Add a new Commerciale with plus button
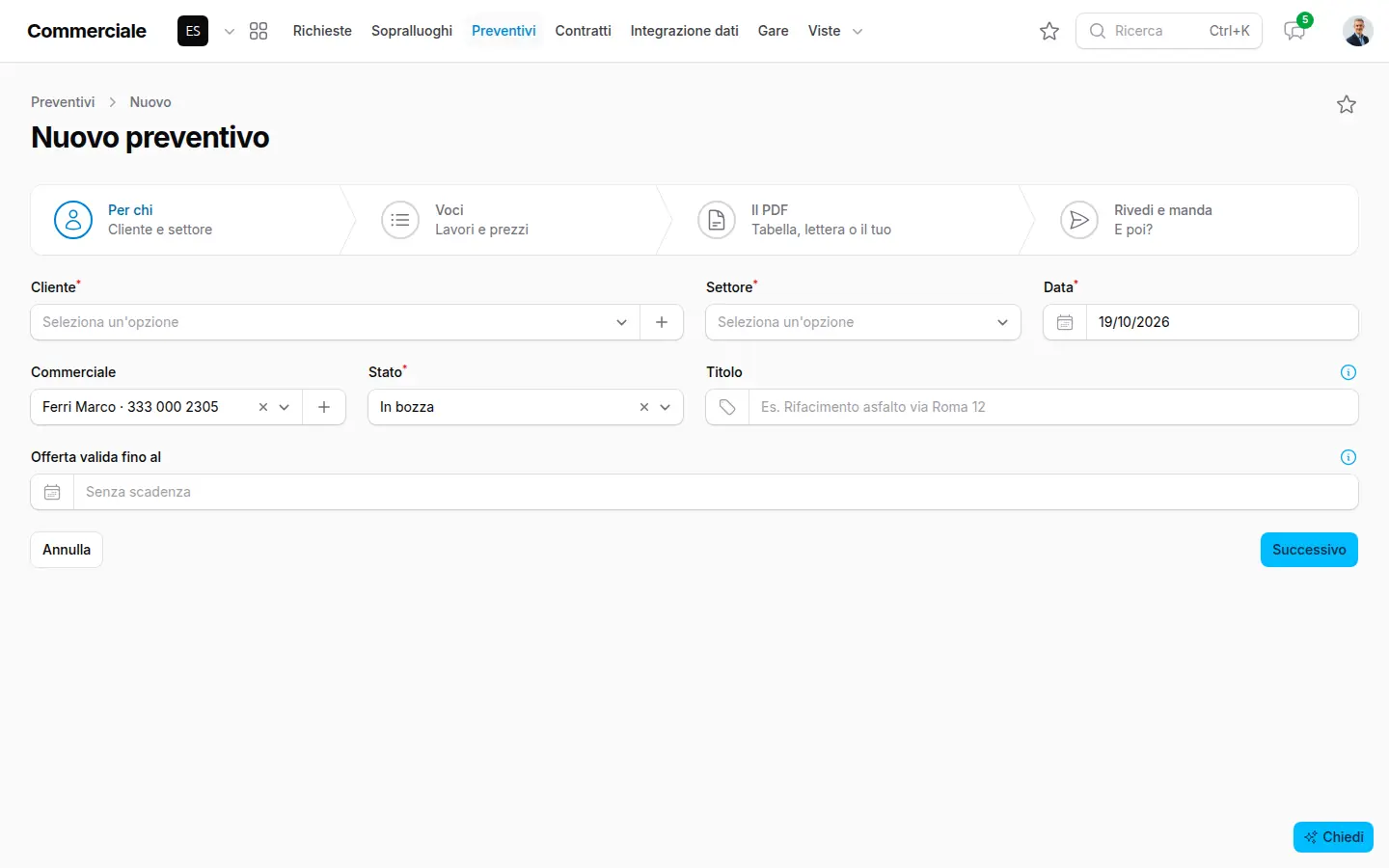The width and height of the screenshot is (1389, 868). pos(324,407)
